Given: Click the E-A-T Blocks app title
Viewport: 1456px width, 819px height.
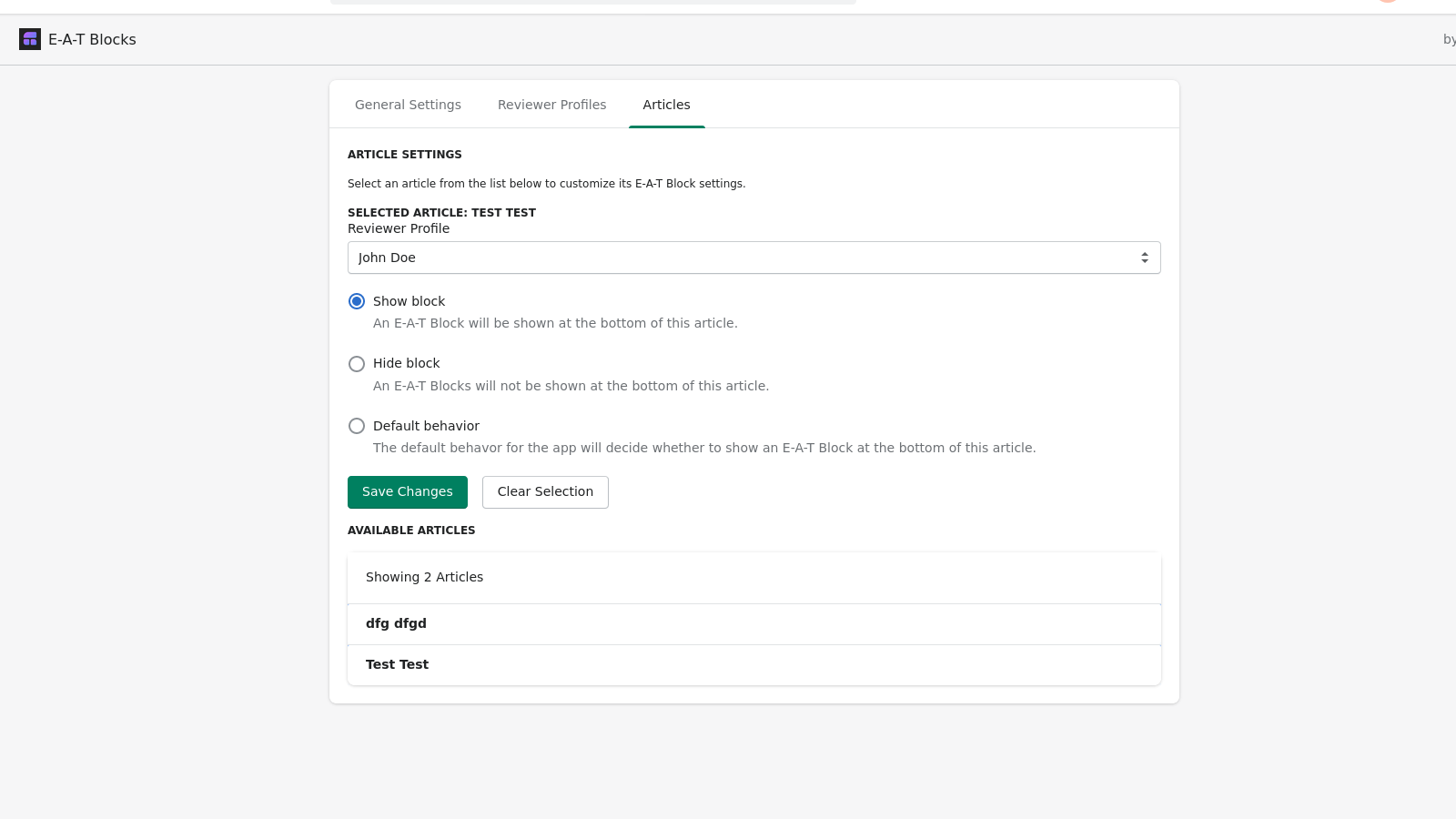Looking at the screenshot, I should pyautogui.click(x=92, y=39).
